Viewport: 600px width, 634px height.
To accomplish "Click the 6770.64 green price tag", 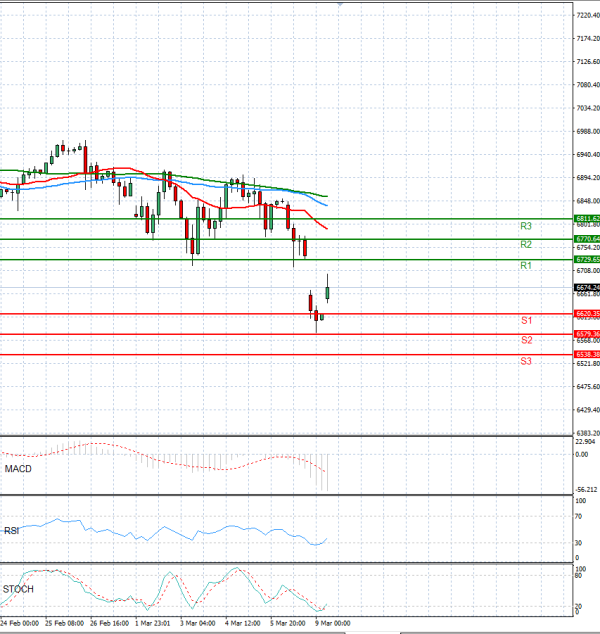I will tap(587, 240).
